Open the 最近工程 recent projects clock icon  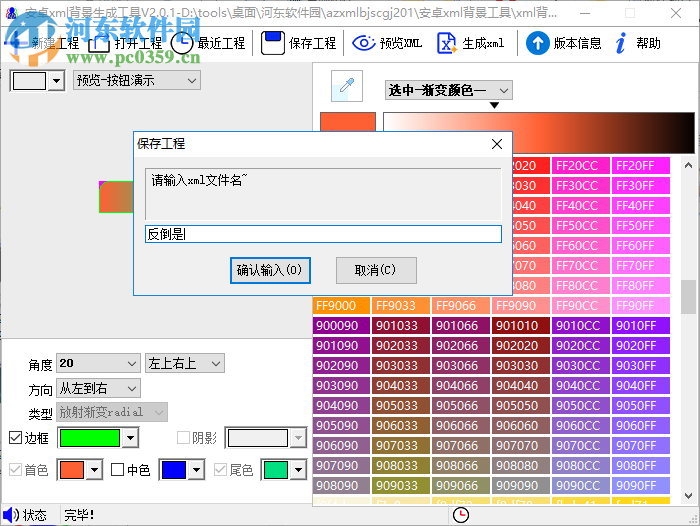tap(182, 43)
